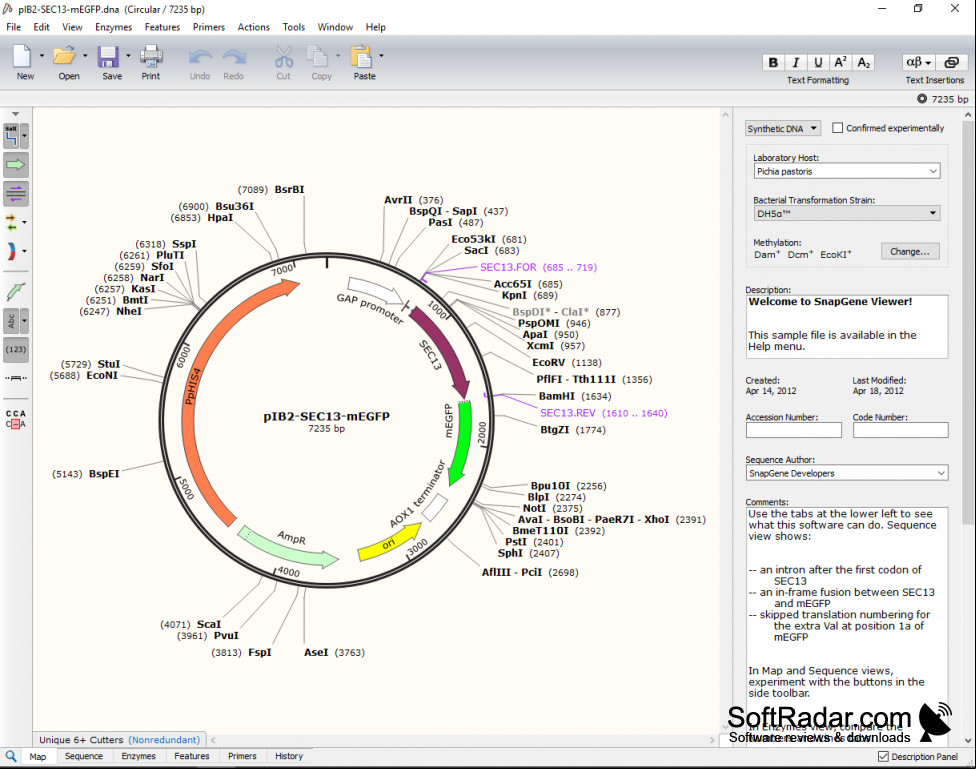
Task: Open the Primers menu
Action: 209,27
